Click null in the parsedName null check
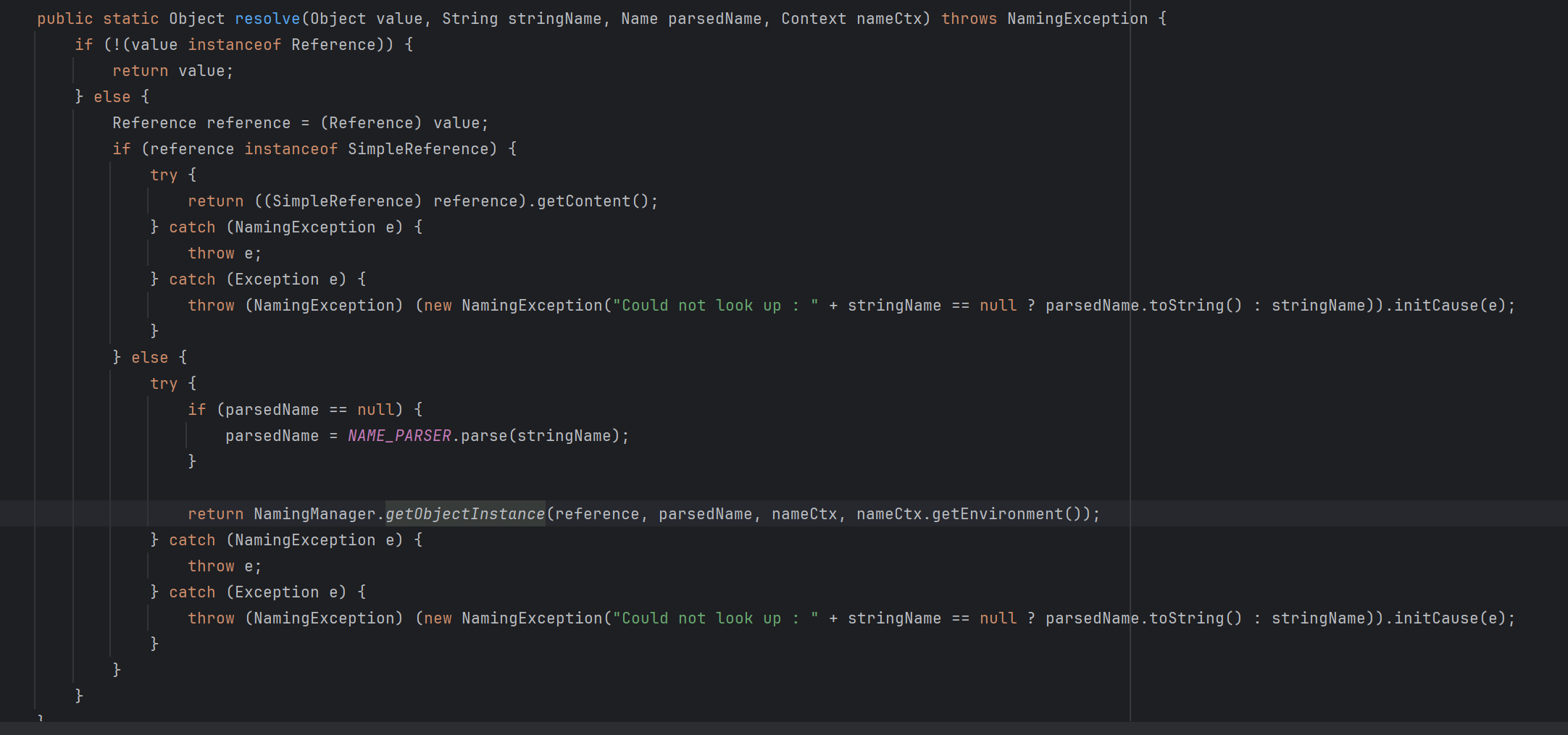This screenshot has width=1568, height=735. 375,410
